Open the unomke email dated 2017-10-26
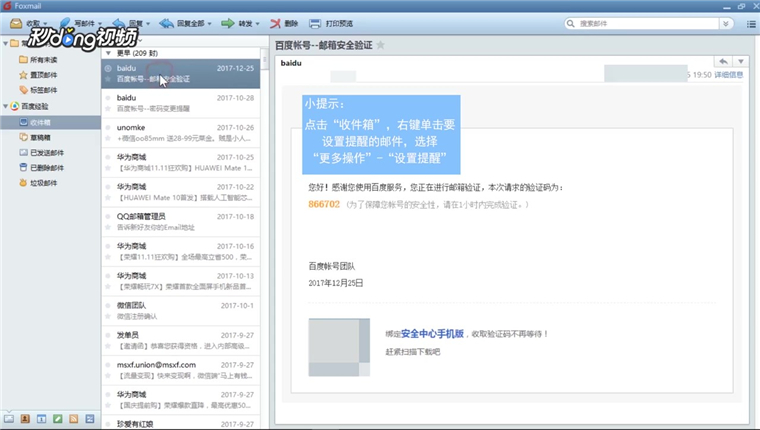 pyautogui.click(x=181, y=133)
